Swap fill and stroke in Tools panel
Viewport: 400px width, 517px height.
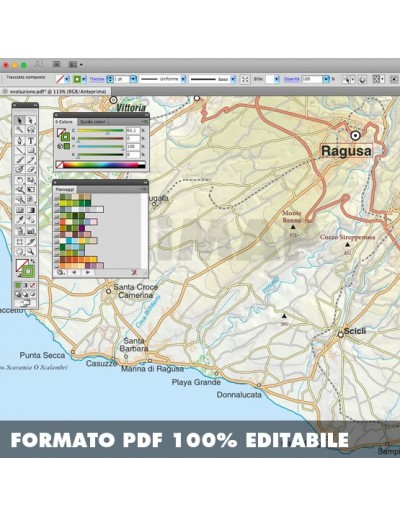tap(33, 261)
